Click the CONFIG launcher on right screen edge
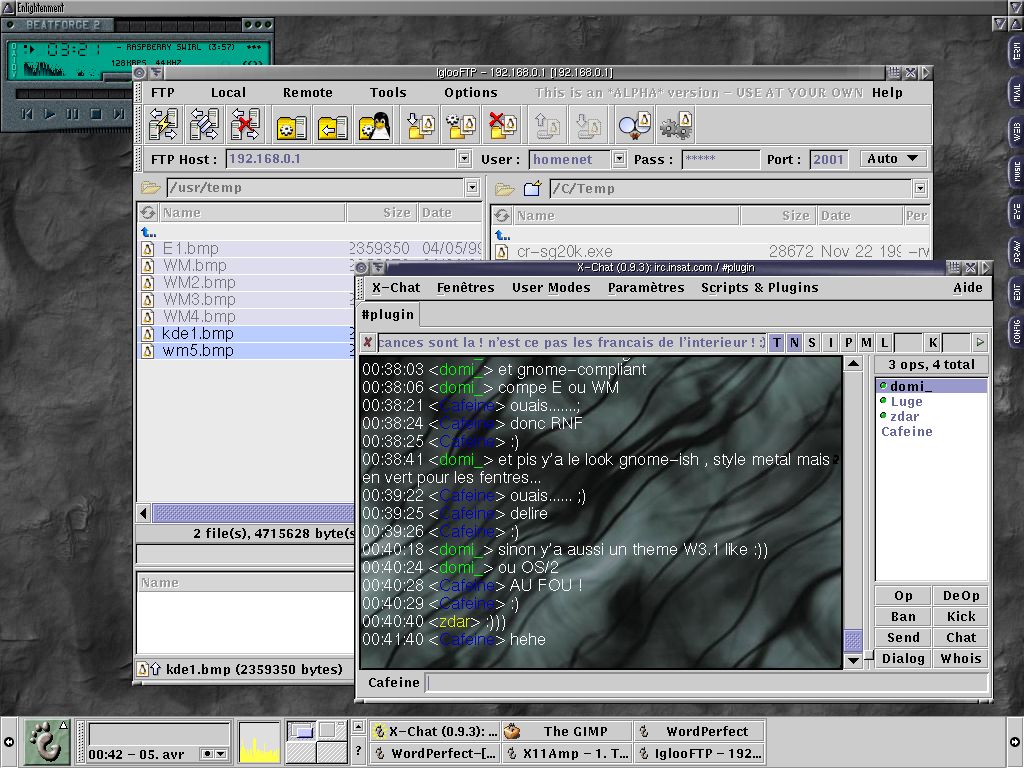Image resolution: width=1024 pixels, height=768 pixels. tap(1016, 332)
